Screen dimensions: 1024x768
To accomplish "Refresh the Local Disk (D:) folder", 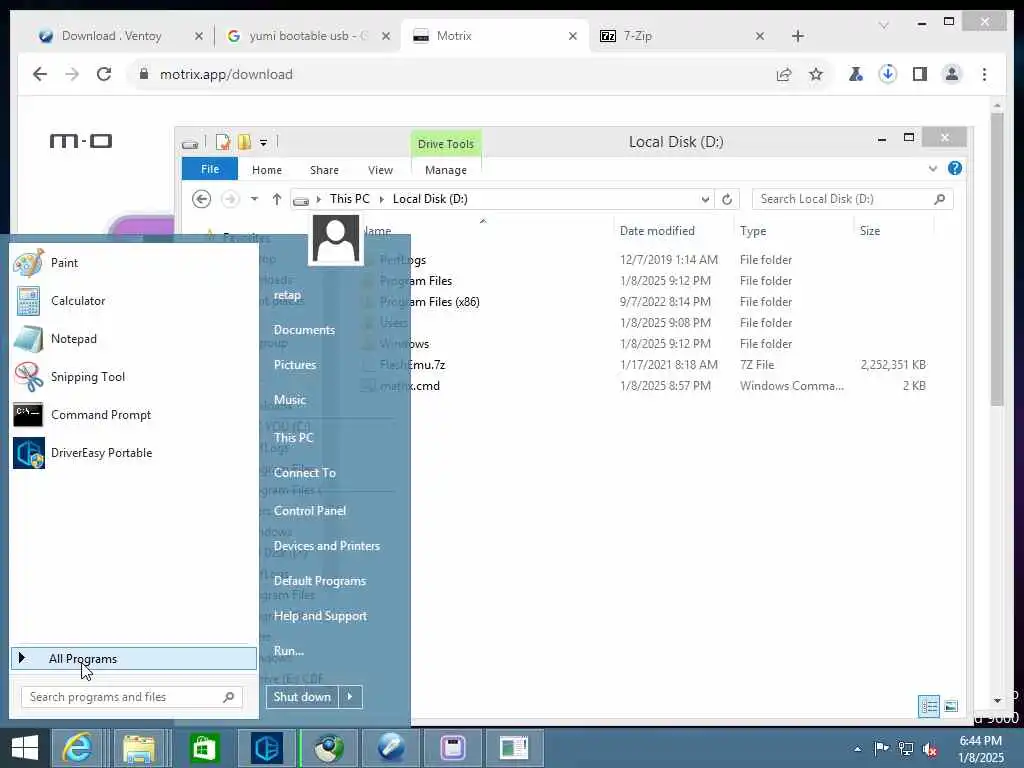I will pos(727,199).
